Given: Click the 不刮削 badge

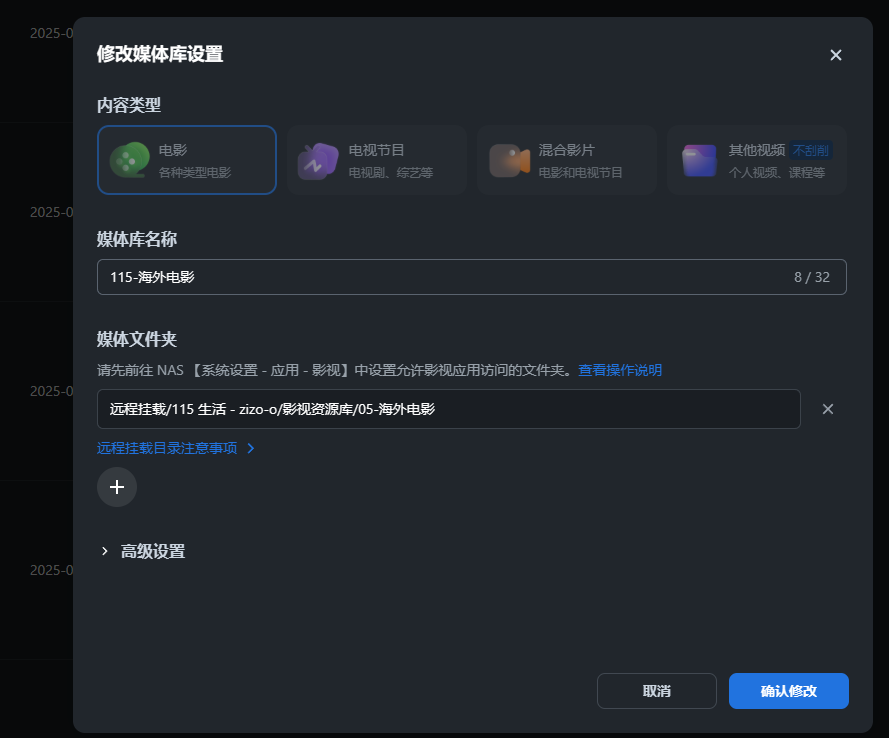Looking at the screenshot, I should (x=811, y=150).
